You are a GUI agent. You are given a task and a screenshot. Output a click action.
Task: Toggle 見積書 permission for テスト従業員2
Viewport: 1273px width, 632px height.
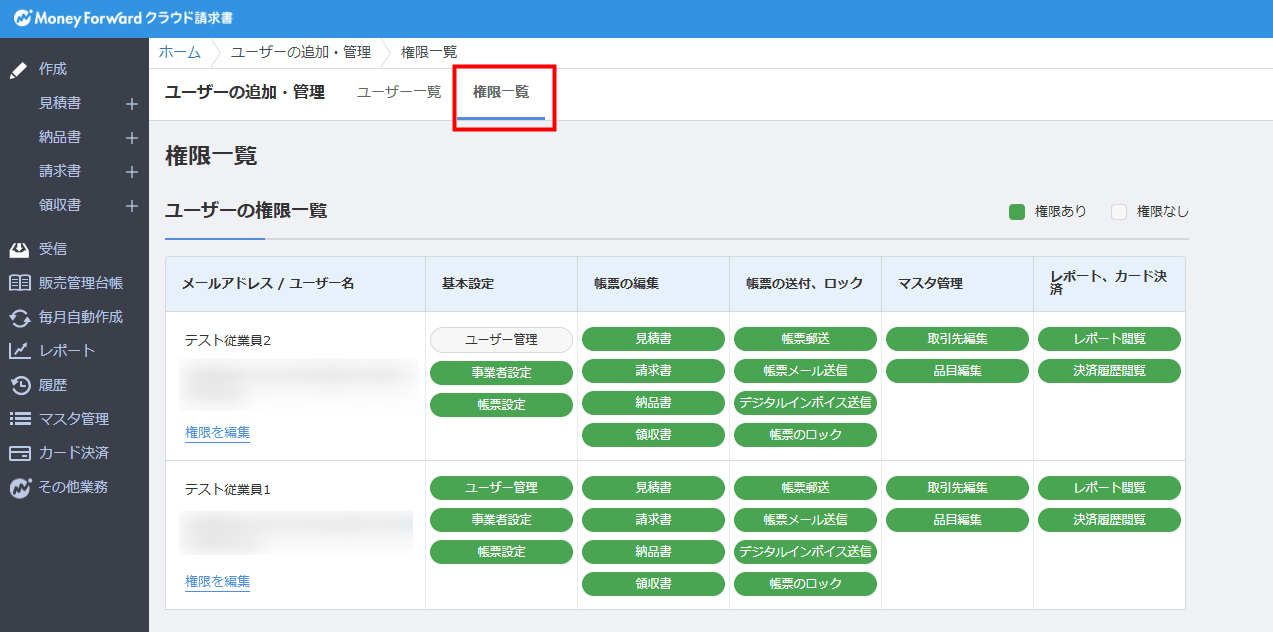click(x=653, y=339)
